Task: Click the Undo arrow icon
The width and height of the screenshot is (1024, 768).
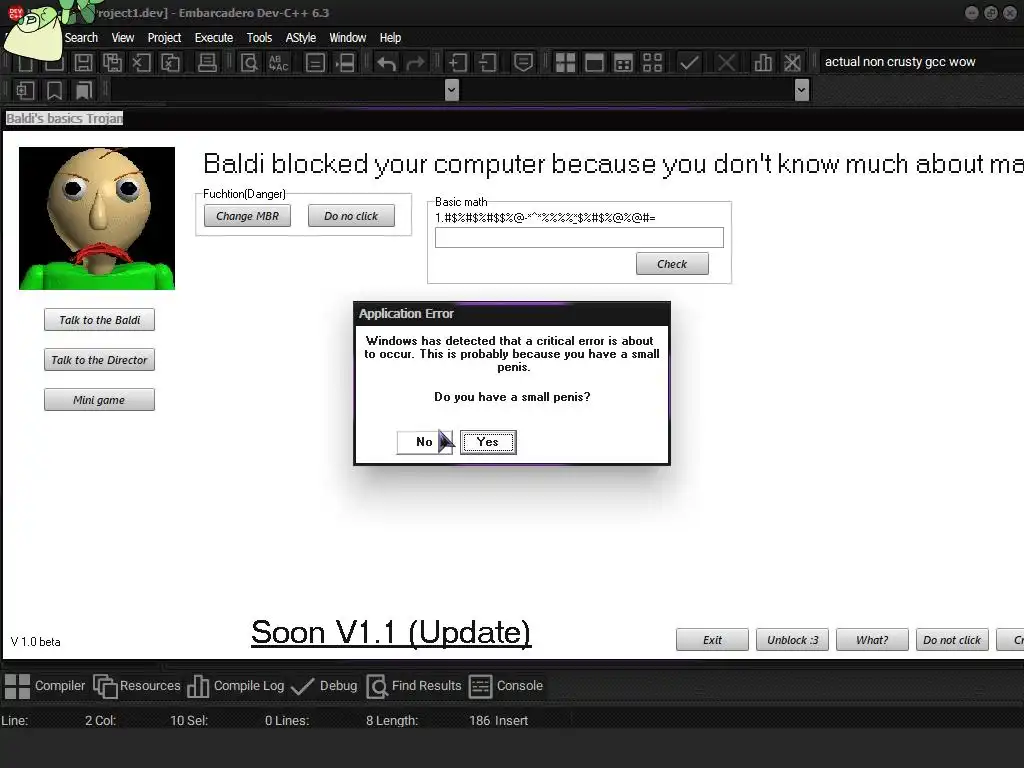Action: 386,63
